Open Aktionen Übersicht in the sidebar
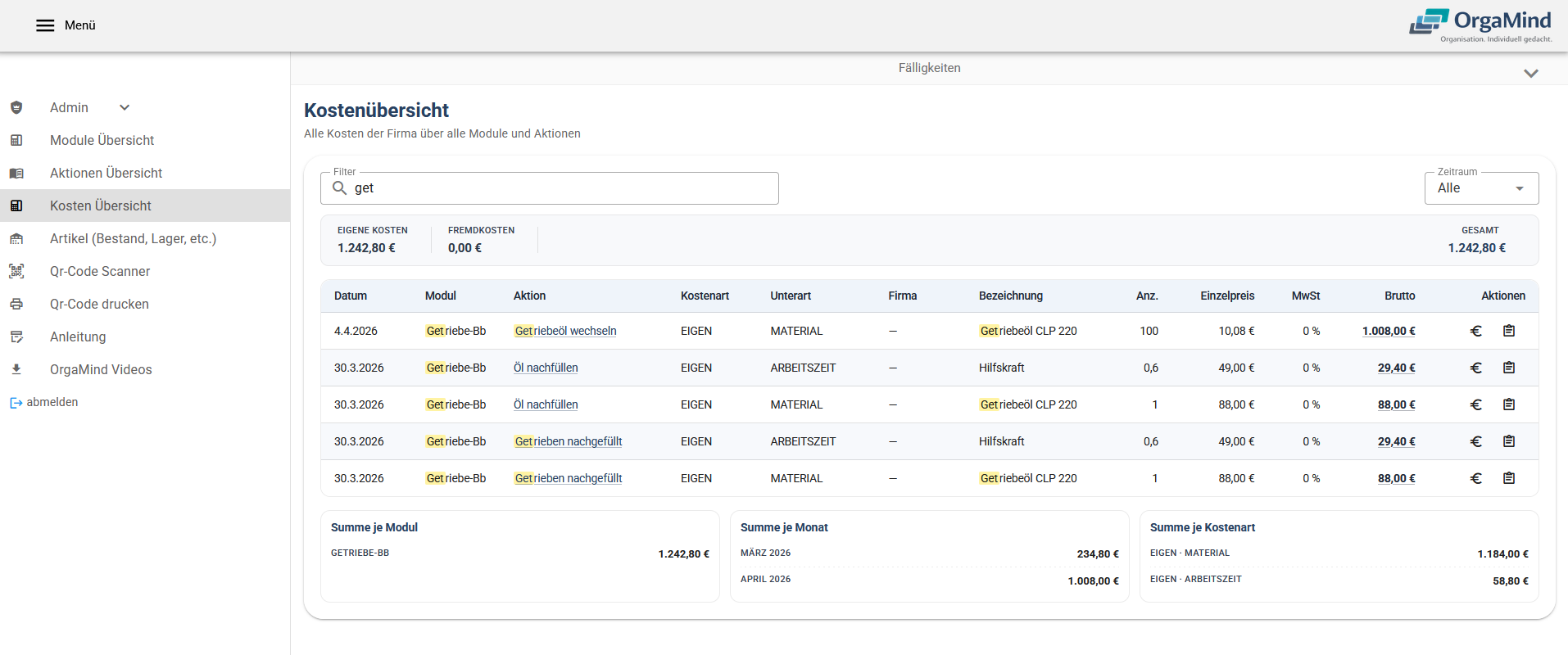Screen dimensions: 1568x655 tap(106, 173)
